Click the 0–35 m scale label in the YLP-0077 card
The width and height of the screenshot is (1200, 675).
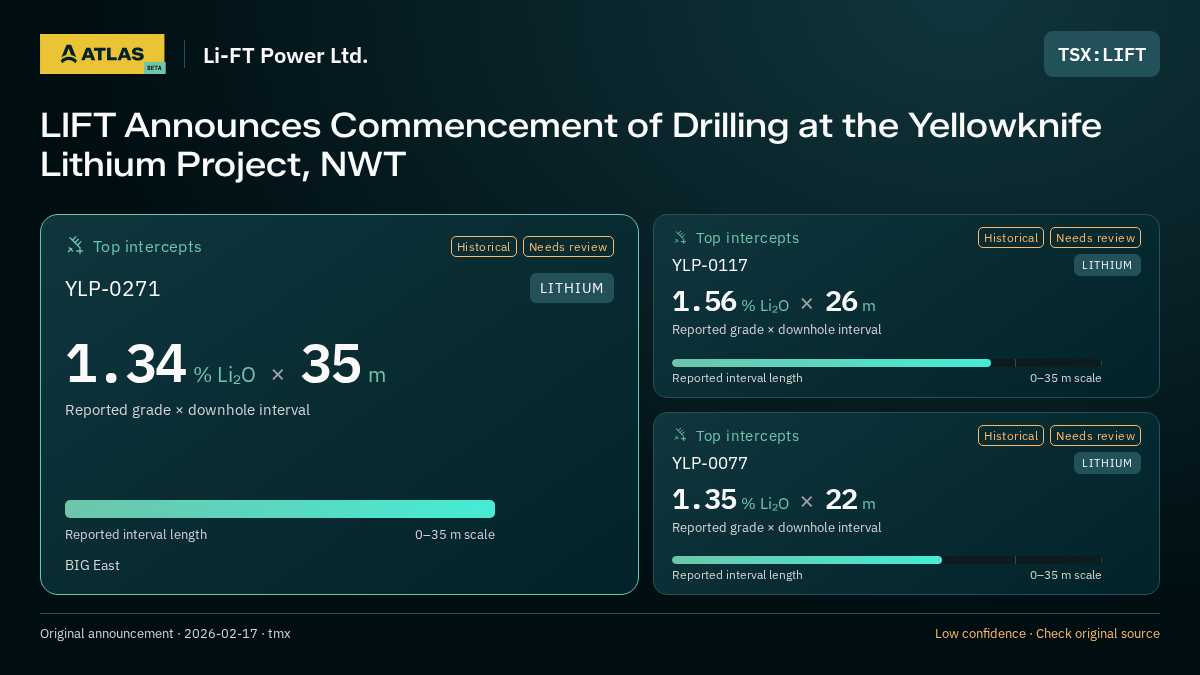tap(1066, 575)
